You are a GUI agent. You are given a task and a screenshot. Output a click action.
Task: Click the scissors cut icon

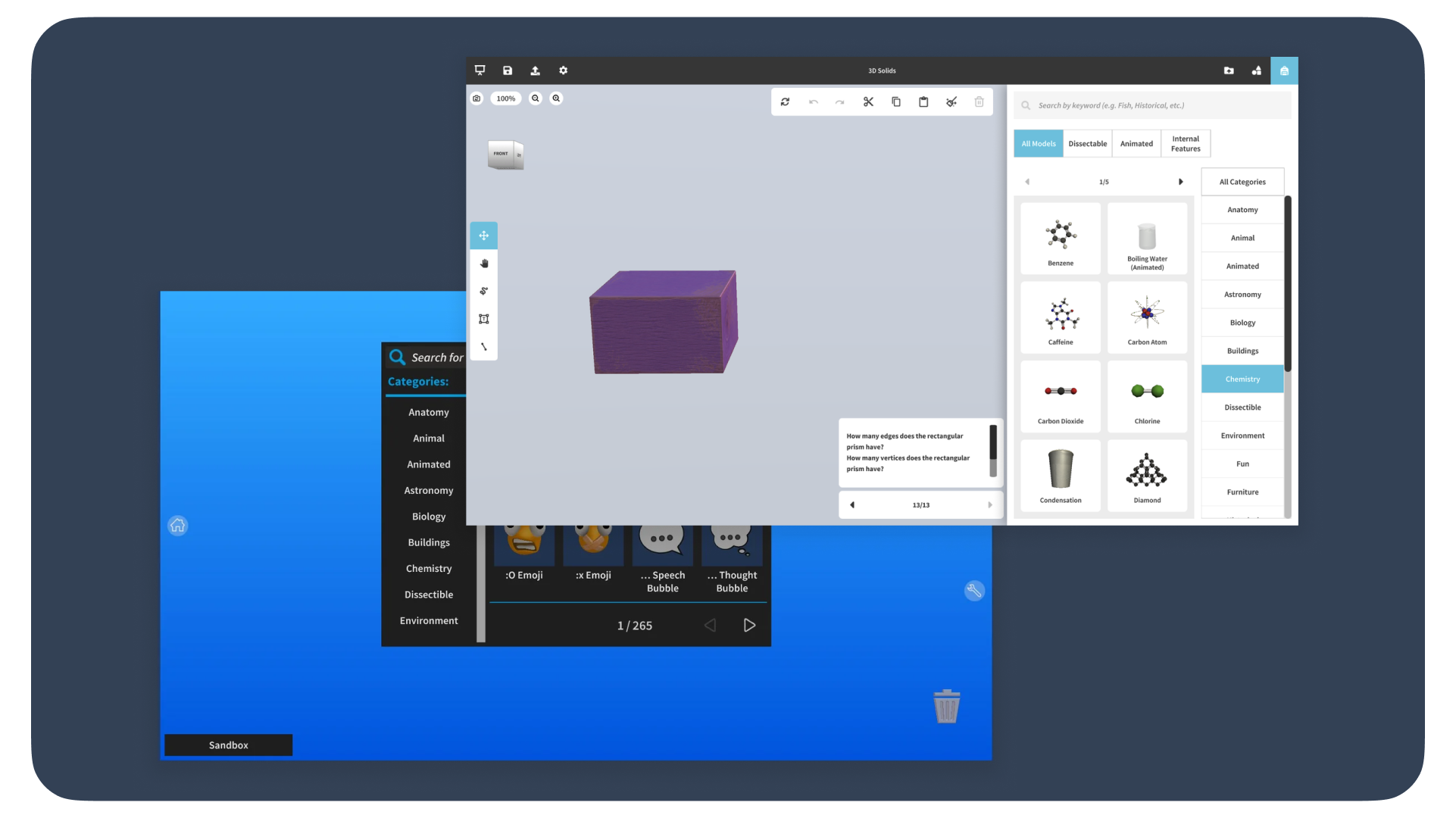[868, 101]
